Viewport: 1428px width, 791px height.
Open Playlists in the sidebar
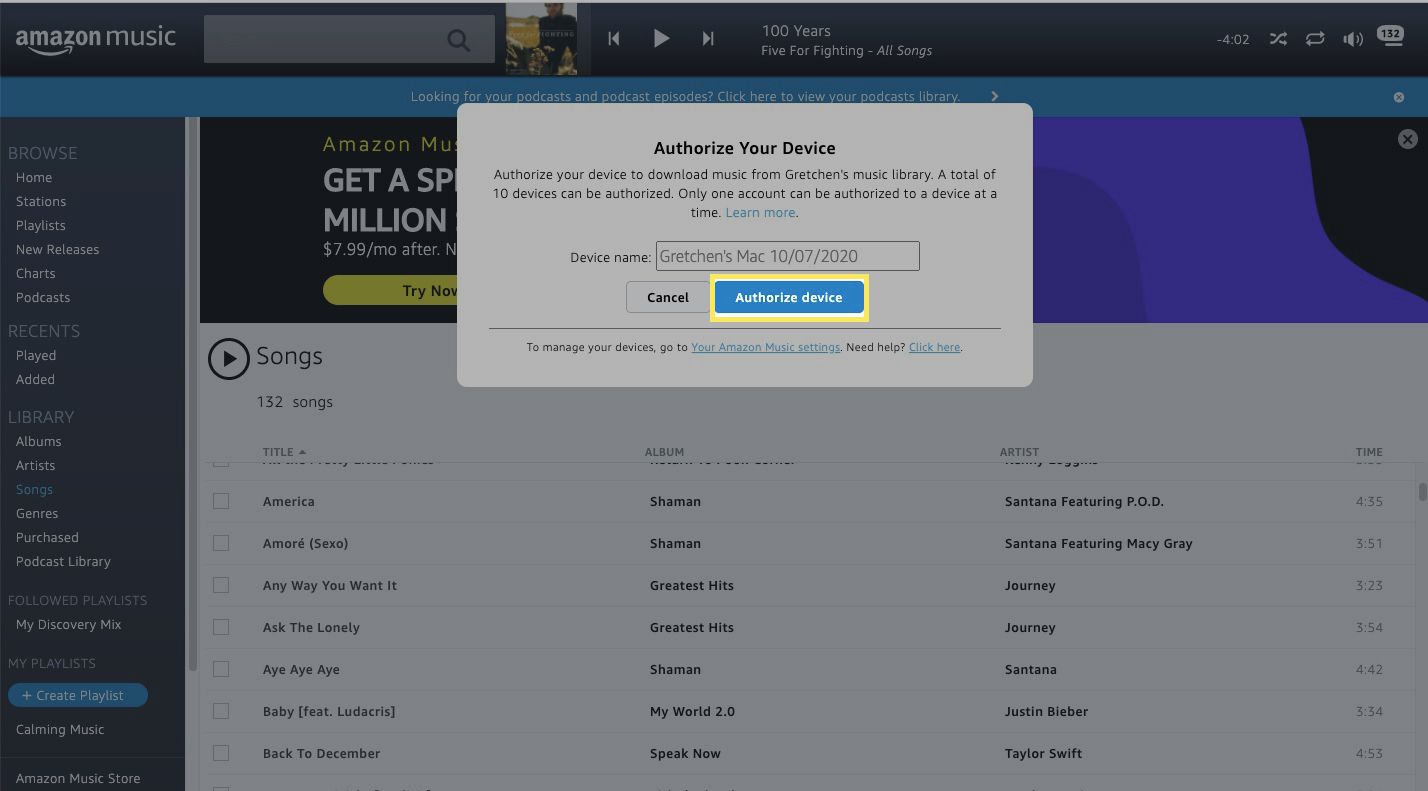(x=40, y=225)
